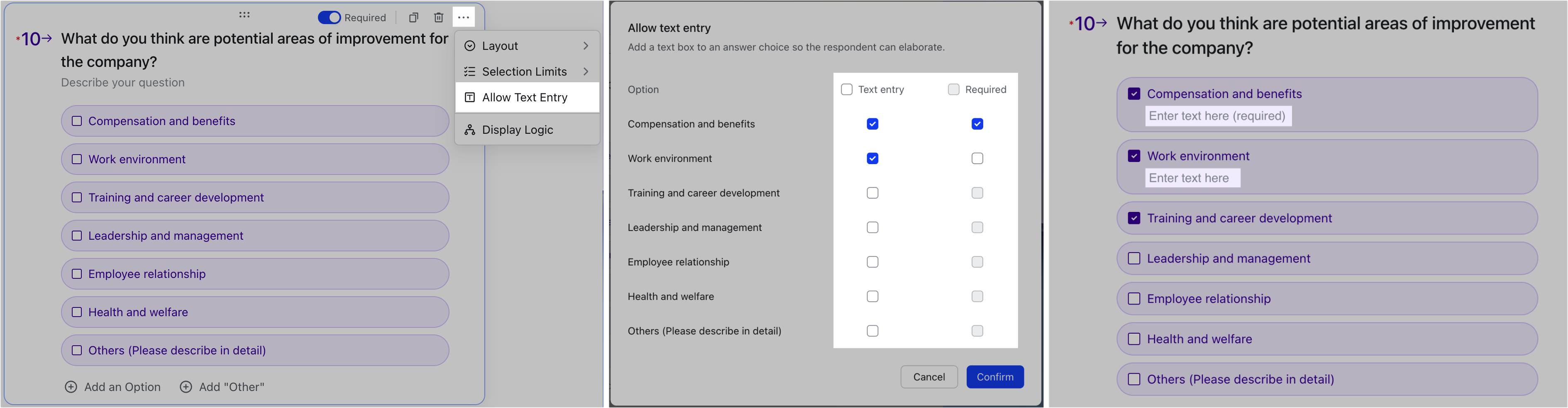
Task: Click the duplicate question icon
Action: pos(414,17)
